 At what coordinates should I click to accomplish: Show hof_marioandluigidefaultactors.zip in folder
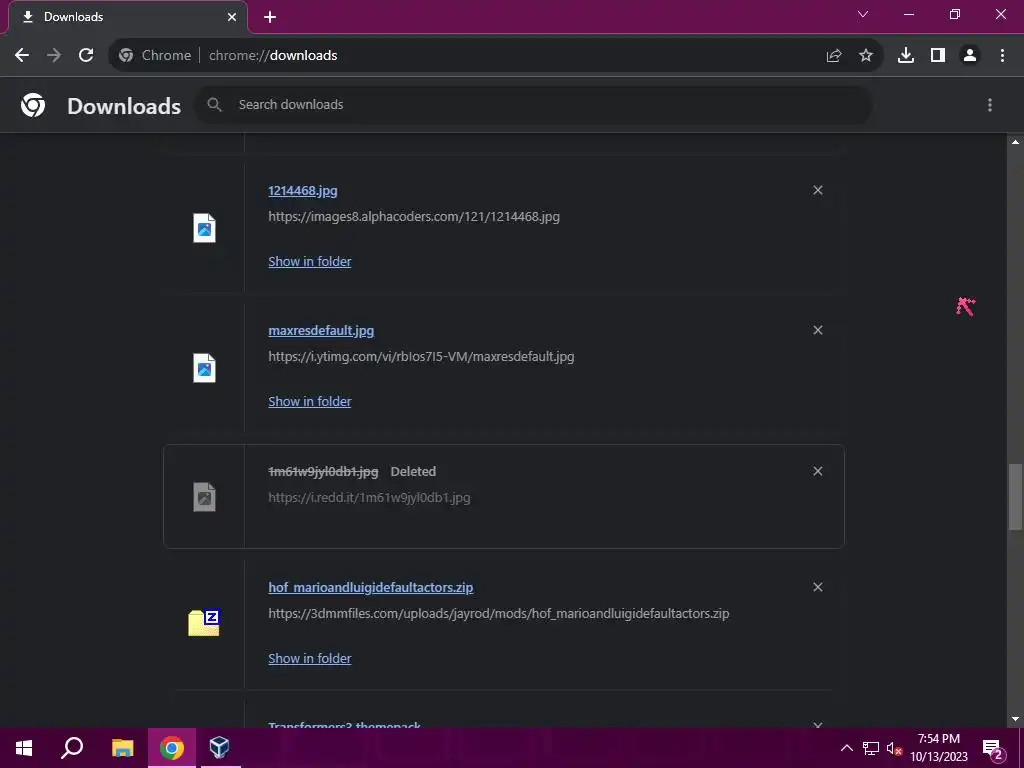(310, 658)
